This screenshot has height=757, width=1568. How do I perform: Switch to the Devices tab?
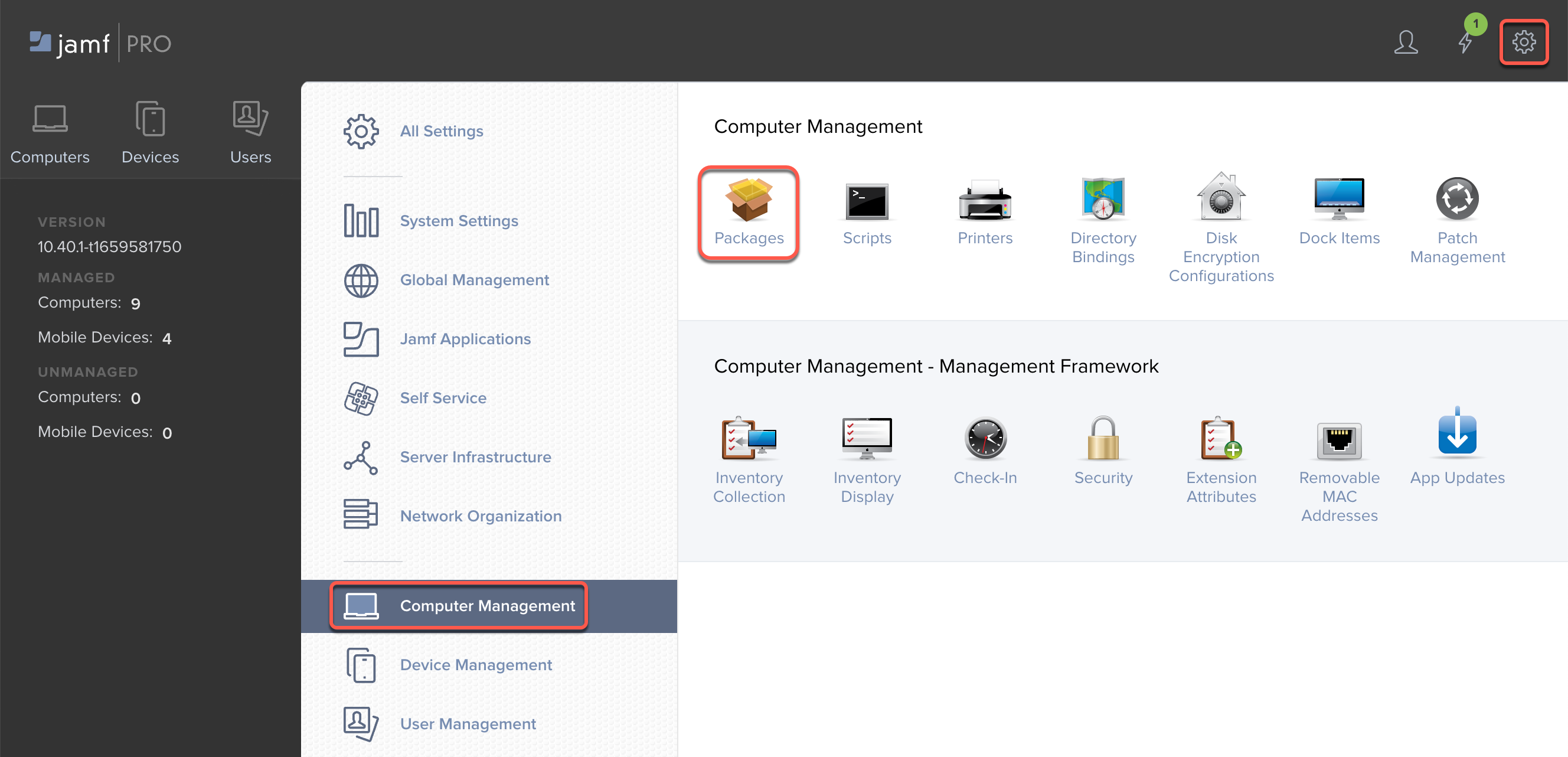(150, 133)
